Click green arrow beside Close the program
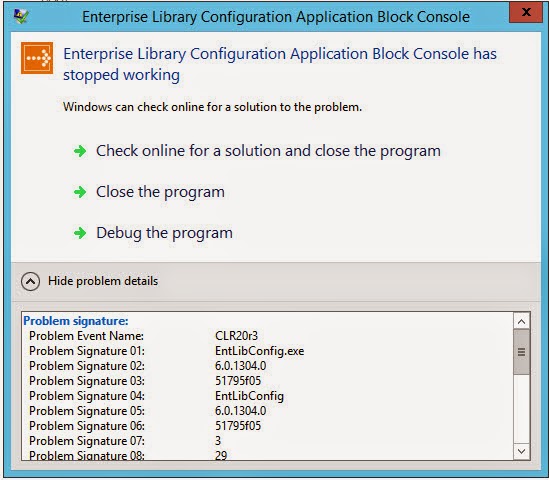549x480 pixels. [80, 192]
